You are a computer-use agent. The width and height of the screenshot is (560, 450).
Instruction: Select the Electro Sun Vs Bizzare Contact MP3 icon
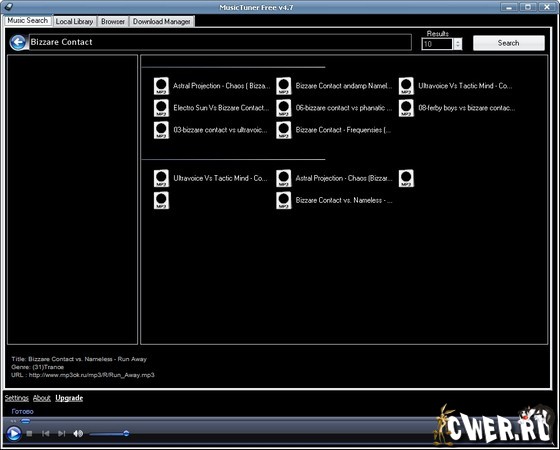pyautogui.click(x=161, y=108)
